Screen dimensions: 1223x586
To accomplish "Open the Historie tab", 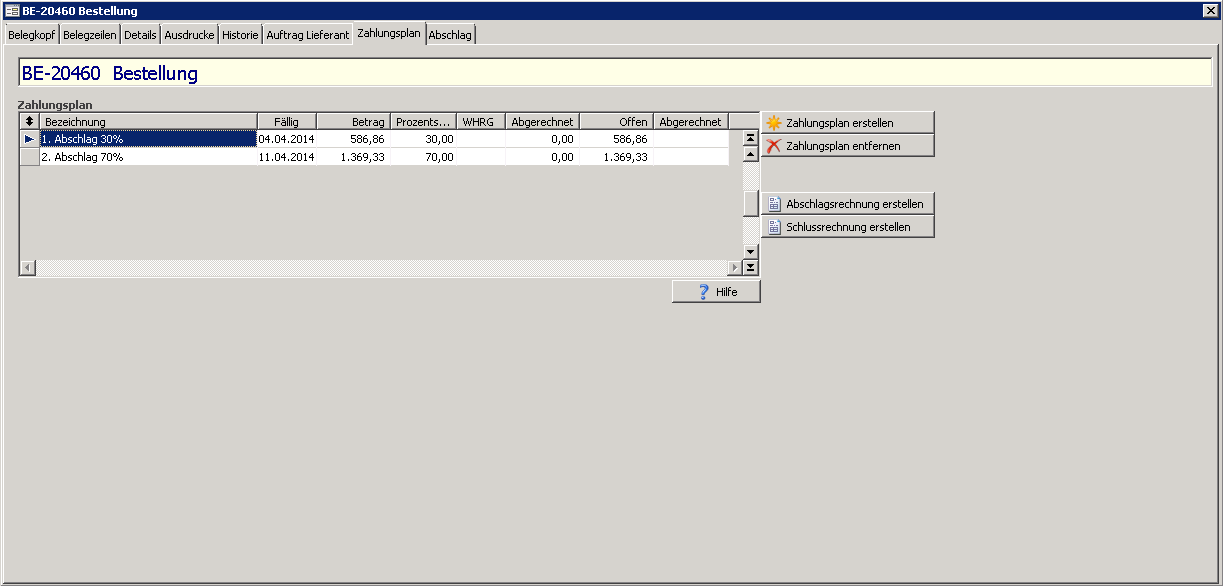I will tap(240, 35).
